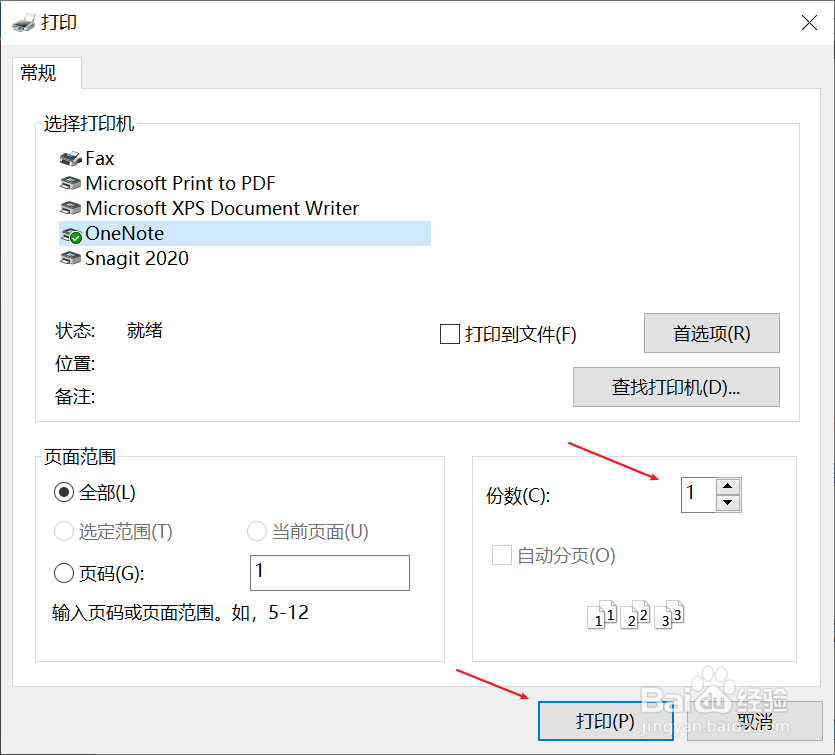
Task: Toggle the 自动分页(O) checkbox
Action: 502,555
